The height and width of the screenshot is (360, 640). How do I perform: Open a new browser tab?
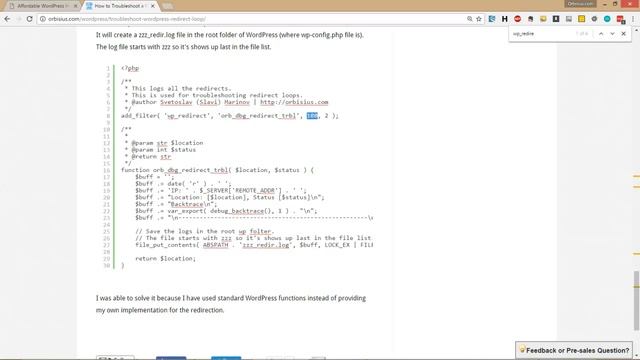(x=167, y=6)
